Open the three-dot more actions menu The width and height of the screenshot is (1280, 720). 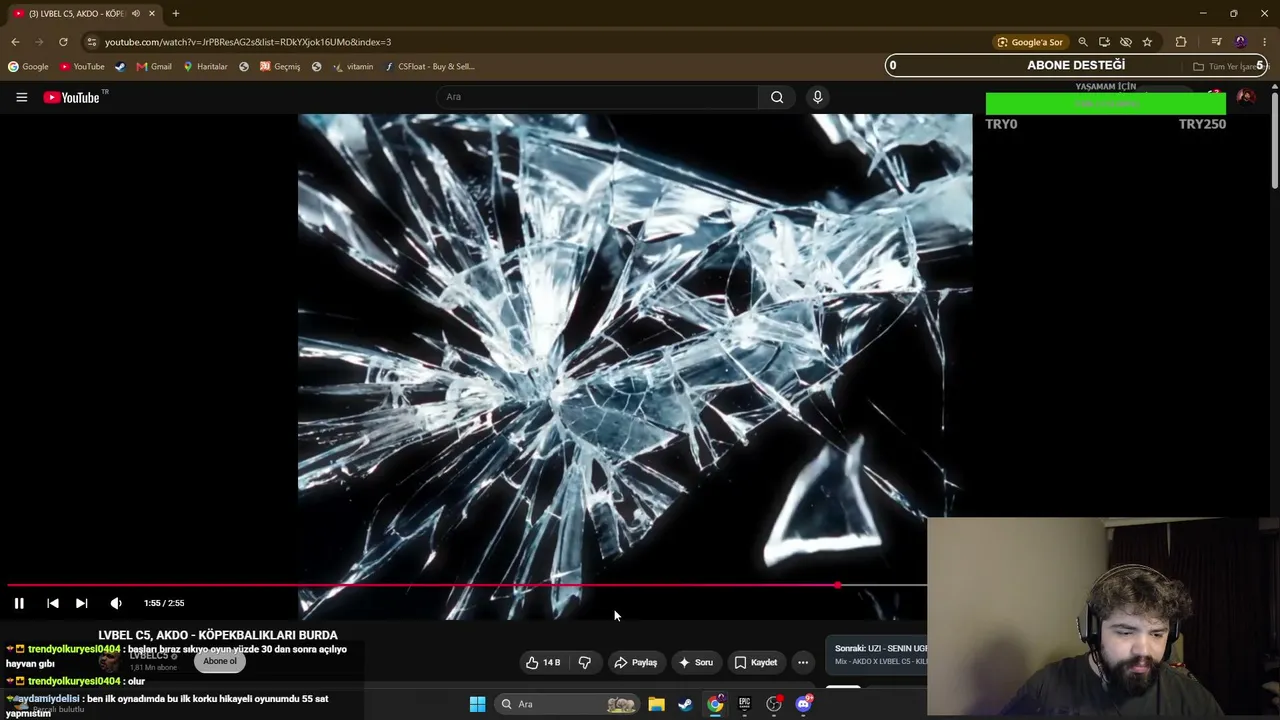click(803, 662)
